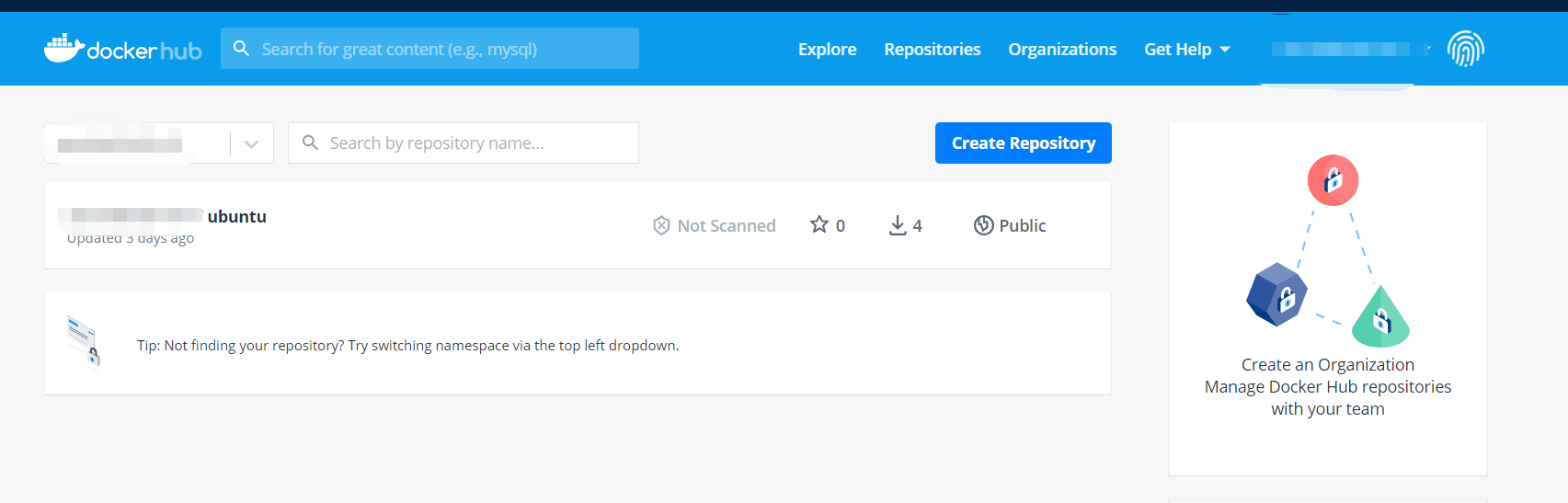Click the download icon on ubuntu row

(898, 225)
